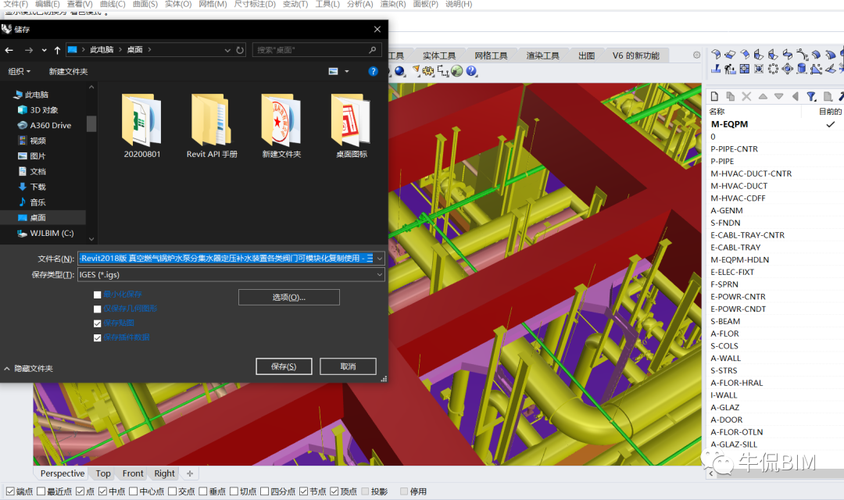Viewport: 844px width, 500px height.
Task: Expand the file name history dropdown
Action: [x=379, y=258]
